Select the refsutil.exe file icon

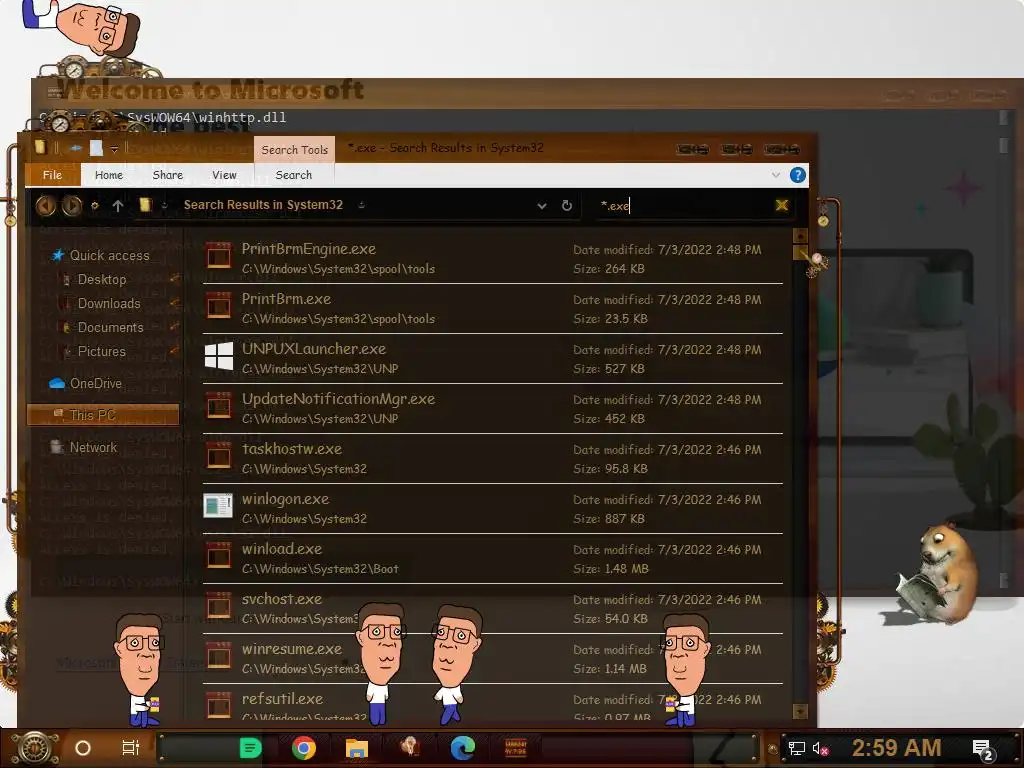tap(219, 705)
